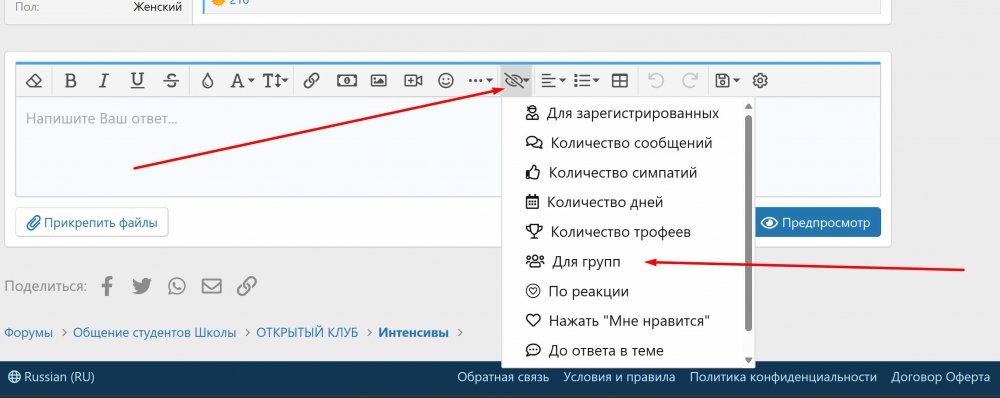Open 'Политика конфиденциальности' footer link

(783, 378)
